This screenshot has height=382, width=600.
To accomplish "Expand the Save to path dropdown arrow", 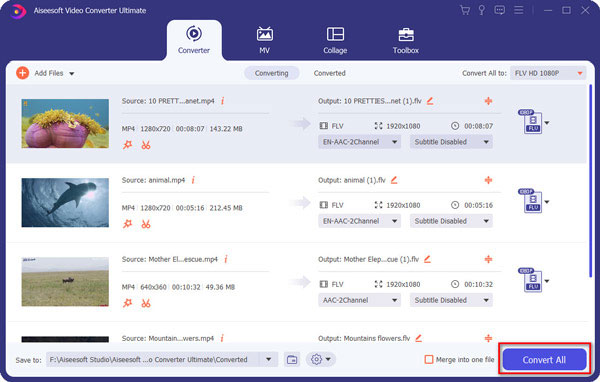I will (269, 359).
